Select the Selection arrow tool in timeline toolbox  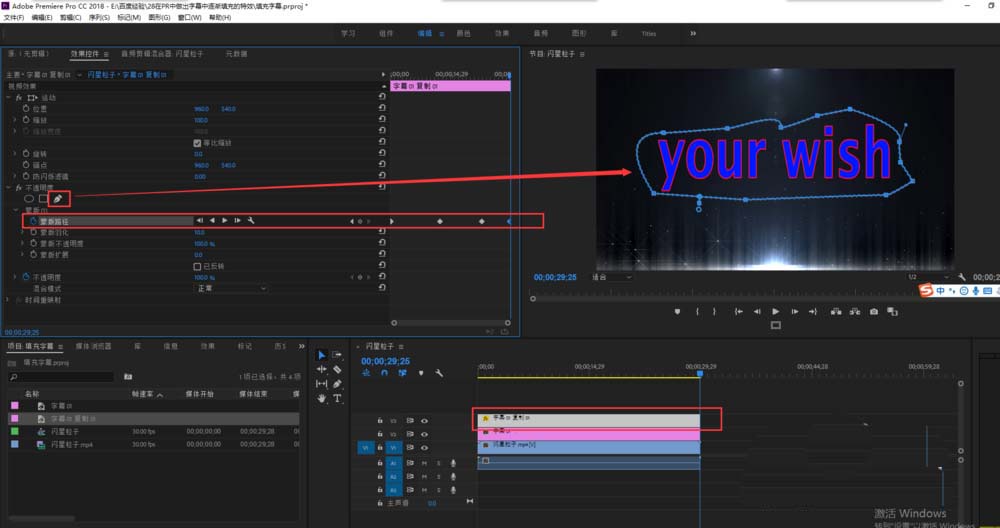(321, 355)
